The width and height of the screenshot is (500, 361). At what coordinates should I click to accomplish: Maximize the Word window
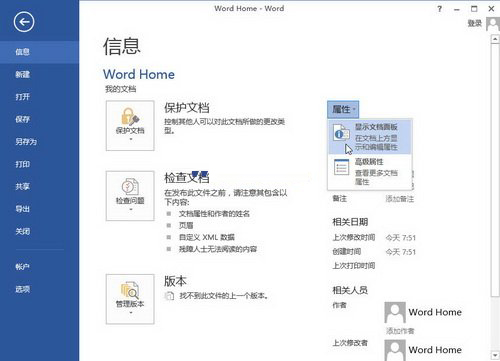(x=474, y=9)
